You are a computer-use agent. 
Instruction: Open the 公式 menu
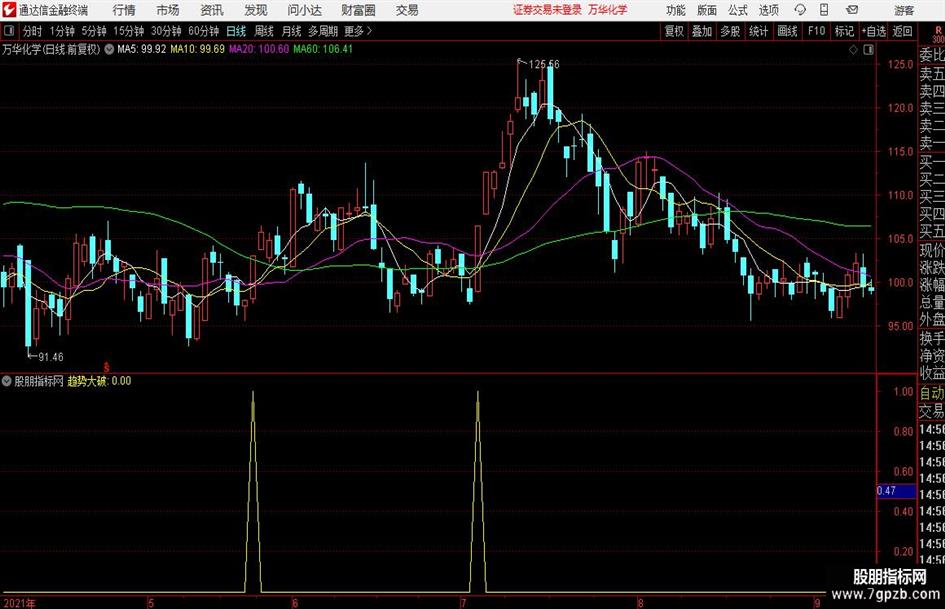(737, 10)
